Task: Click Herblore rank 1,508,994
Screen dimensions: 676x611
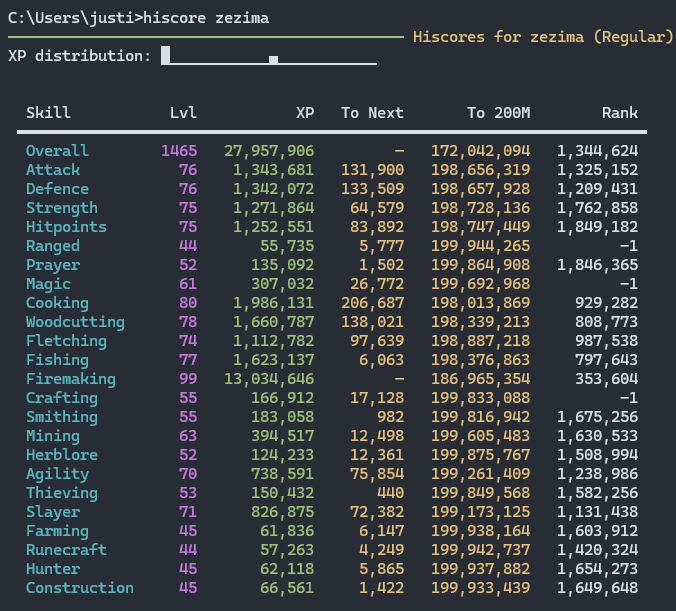Action: coord(598,455)
